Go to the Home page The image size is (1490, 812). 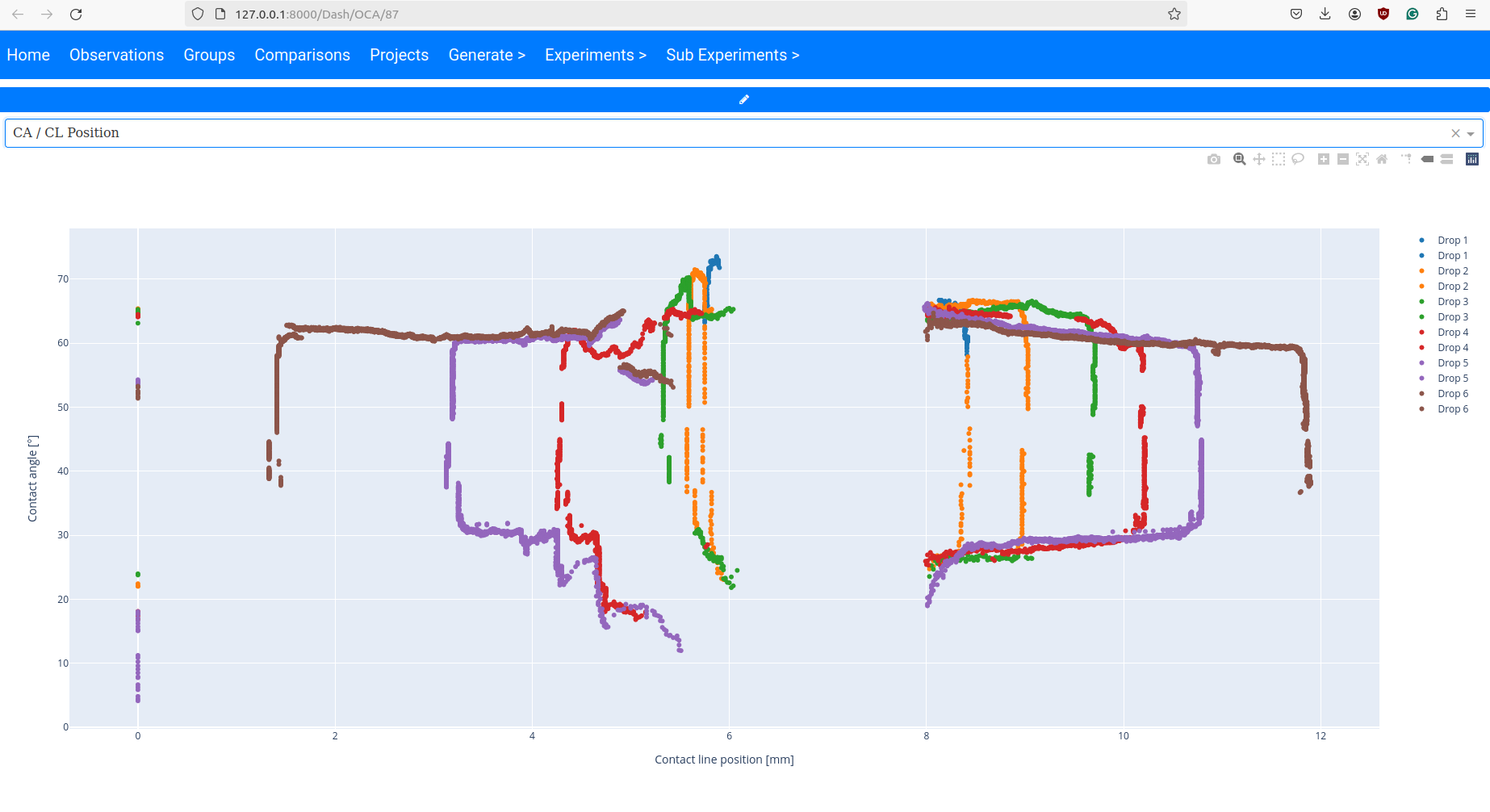point(28,55)
